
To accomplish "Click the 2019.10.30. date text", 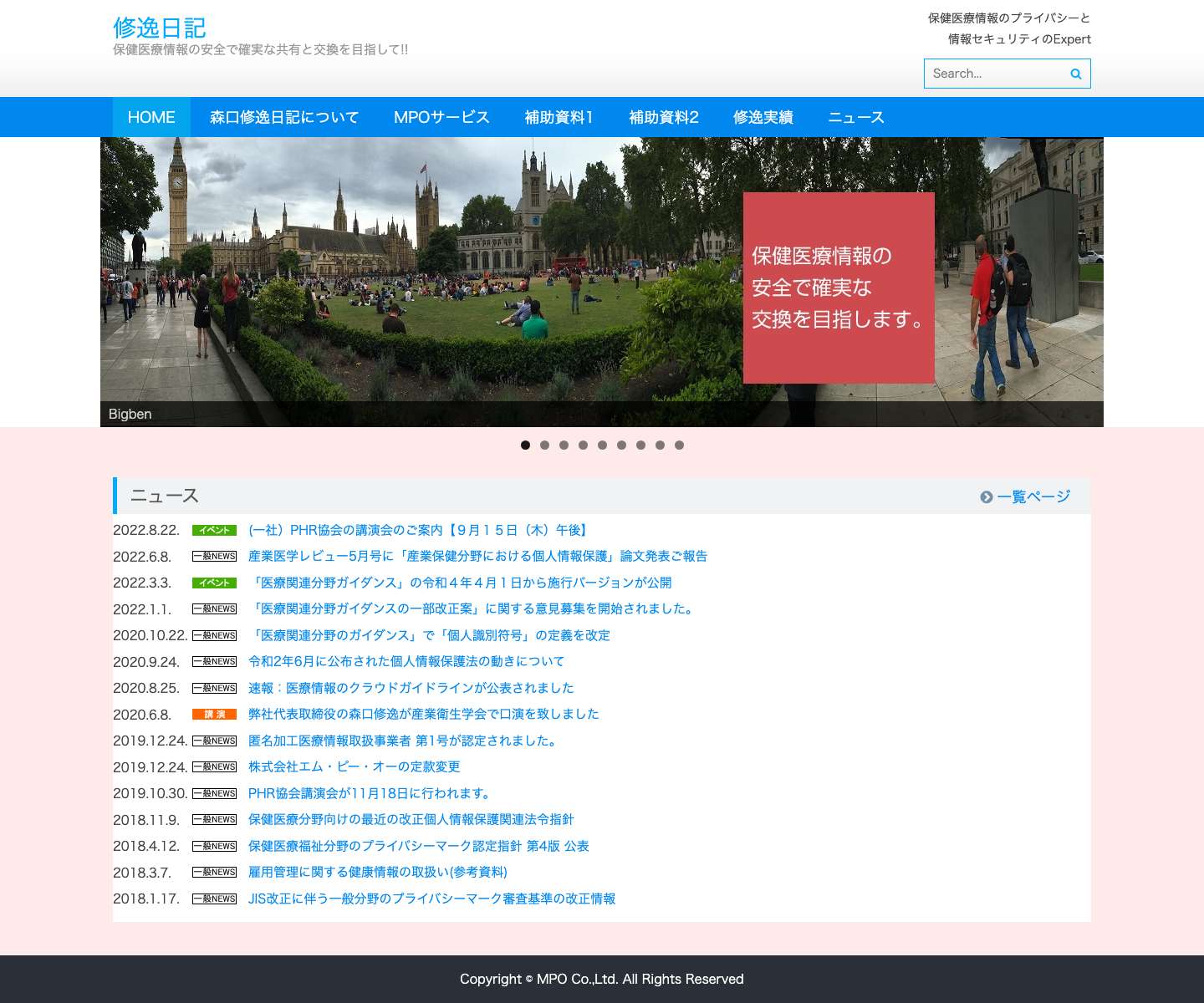I will (150, 794).
